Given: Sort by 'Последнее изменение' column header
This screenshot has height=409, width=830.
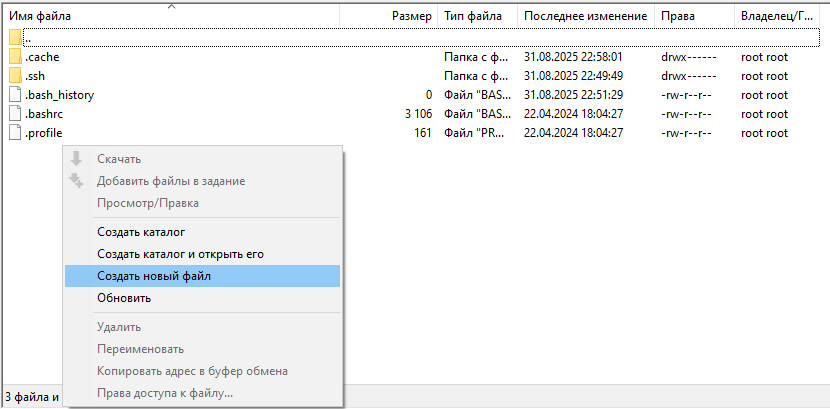Looking at the screenshot, I should (x=585, y=16).
